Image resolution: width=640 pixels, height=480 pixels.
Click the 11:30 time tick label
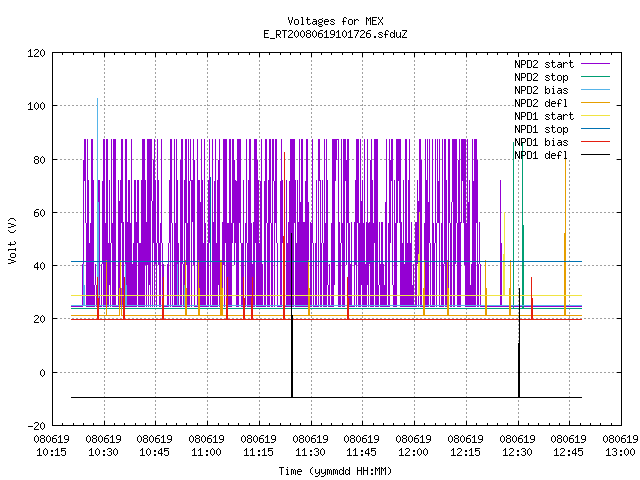coord(310,452)
